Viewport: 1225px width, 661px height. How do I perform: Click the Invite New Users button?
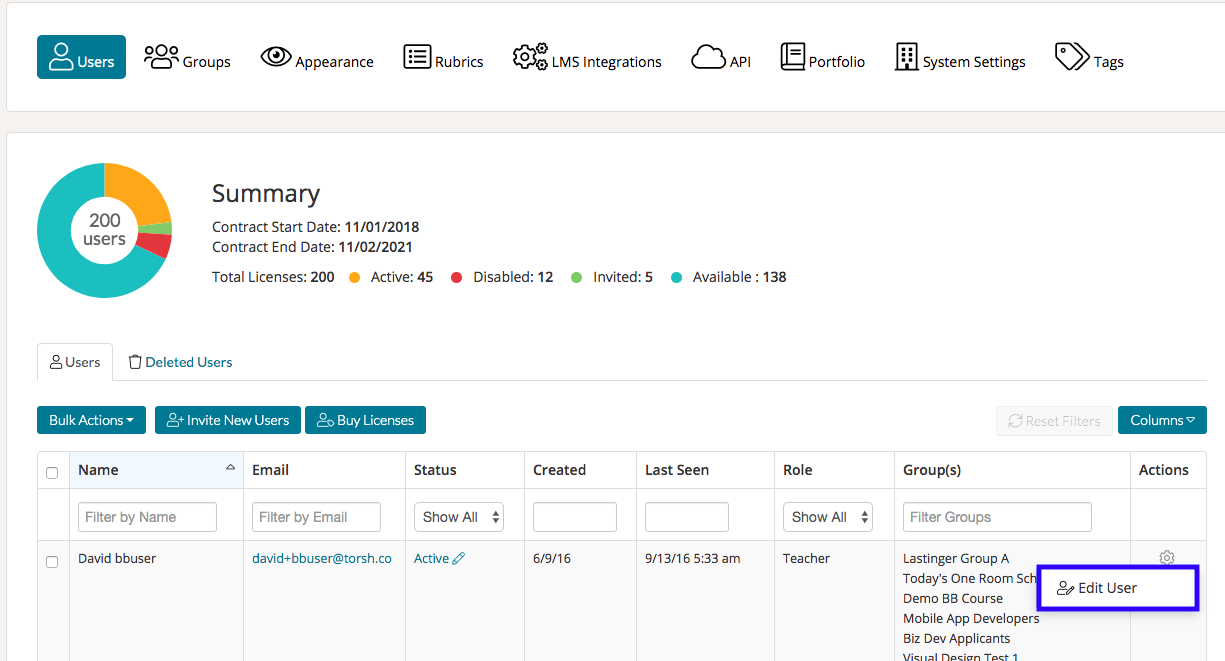click(228, 420)
